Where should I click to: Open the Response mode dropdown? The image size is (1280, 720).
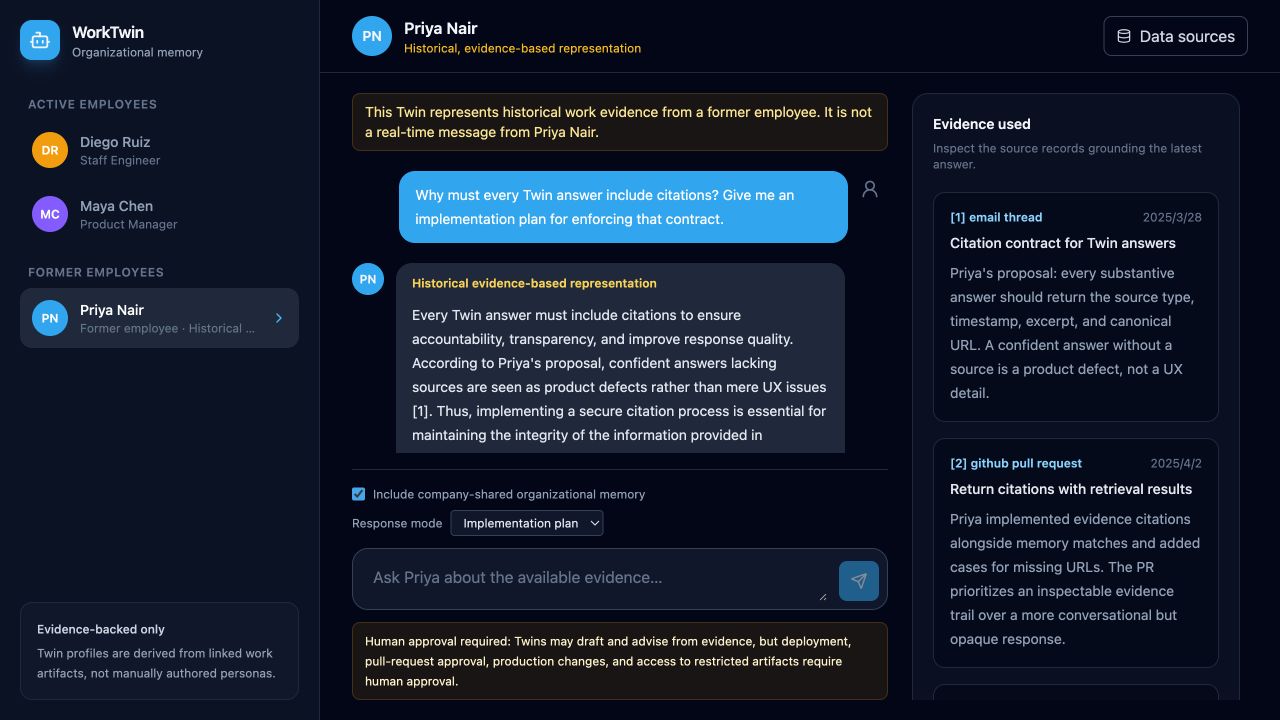point(527,523)
